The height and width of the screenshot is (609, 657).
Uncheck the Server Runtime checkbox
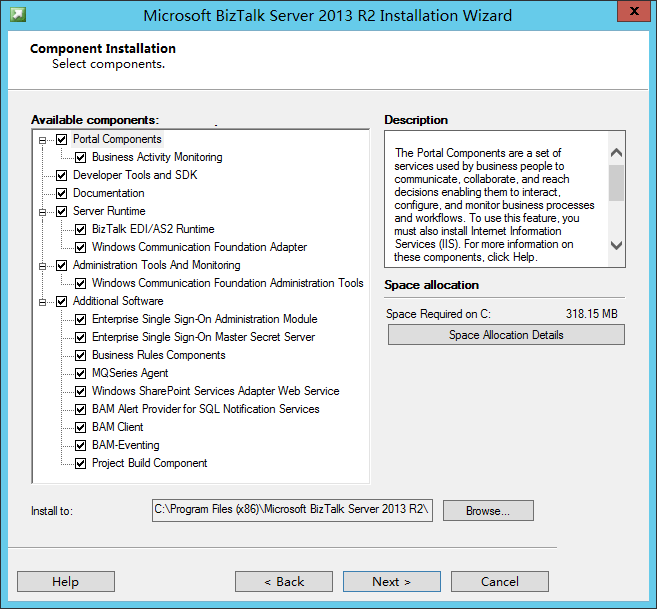click(62, 211)
